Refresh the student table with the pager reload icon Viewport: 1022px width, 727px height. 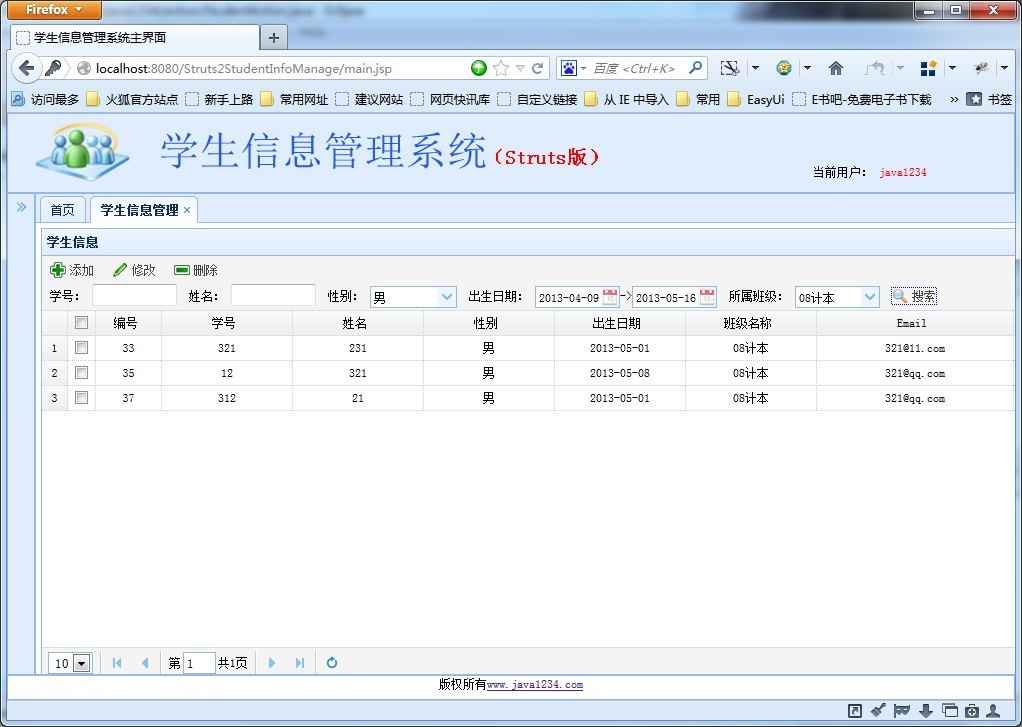332,663
